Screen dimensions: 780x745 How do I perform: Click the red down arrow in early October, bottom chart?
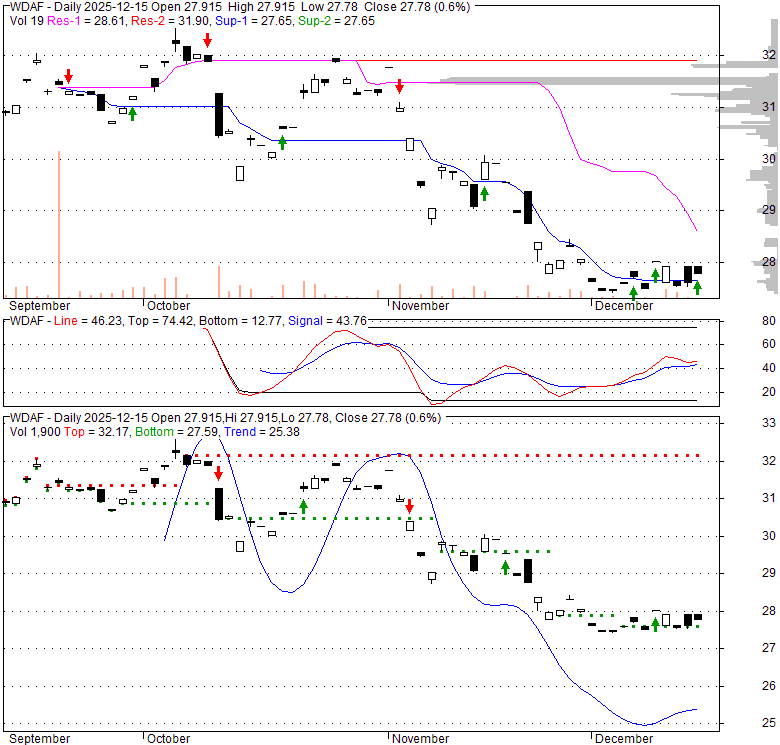[218, 471]
